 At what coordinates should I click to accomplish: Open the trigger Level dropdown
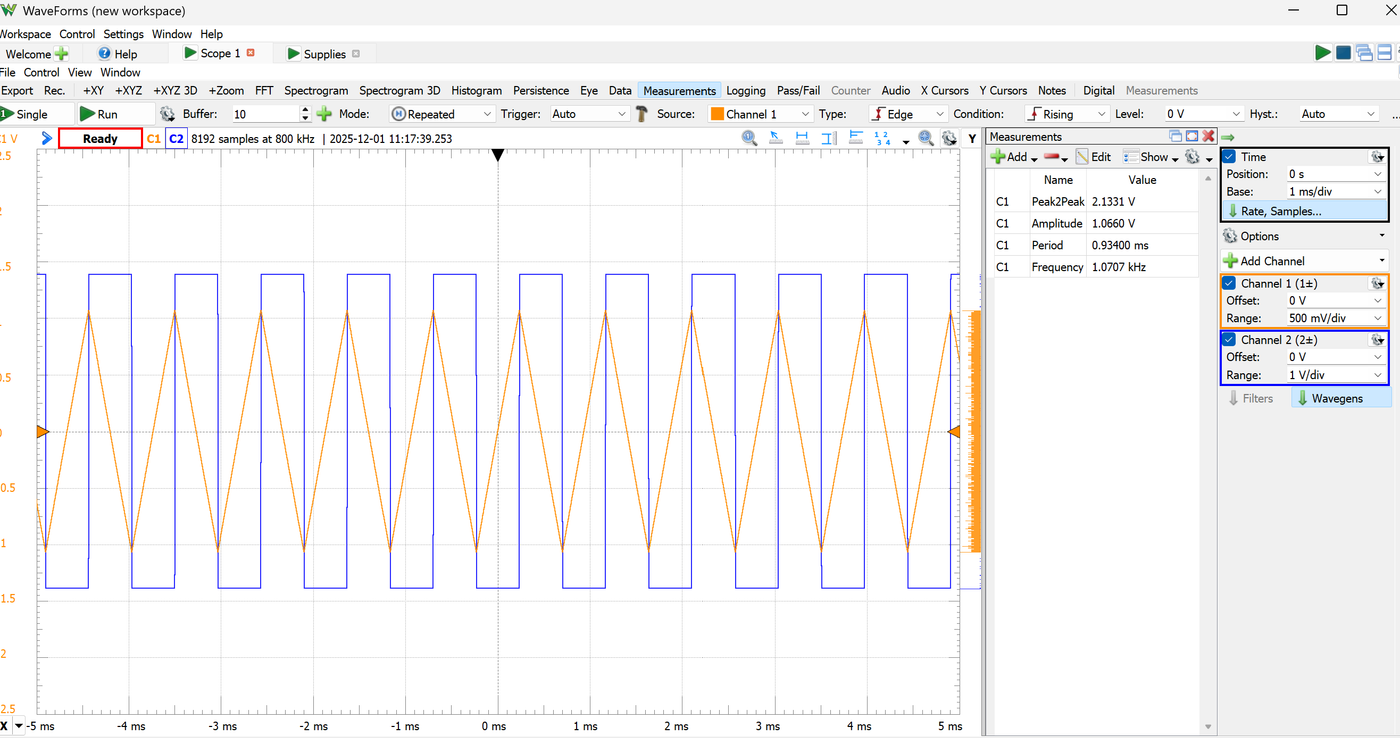pos(1204,114)
